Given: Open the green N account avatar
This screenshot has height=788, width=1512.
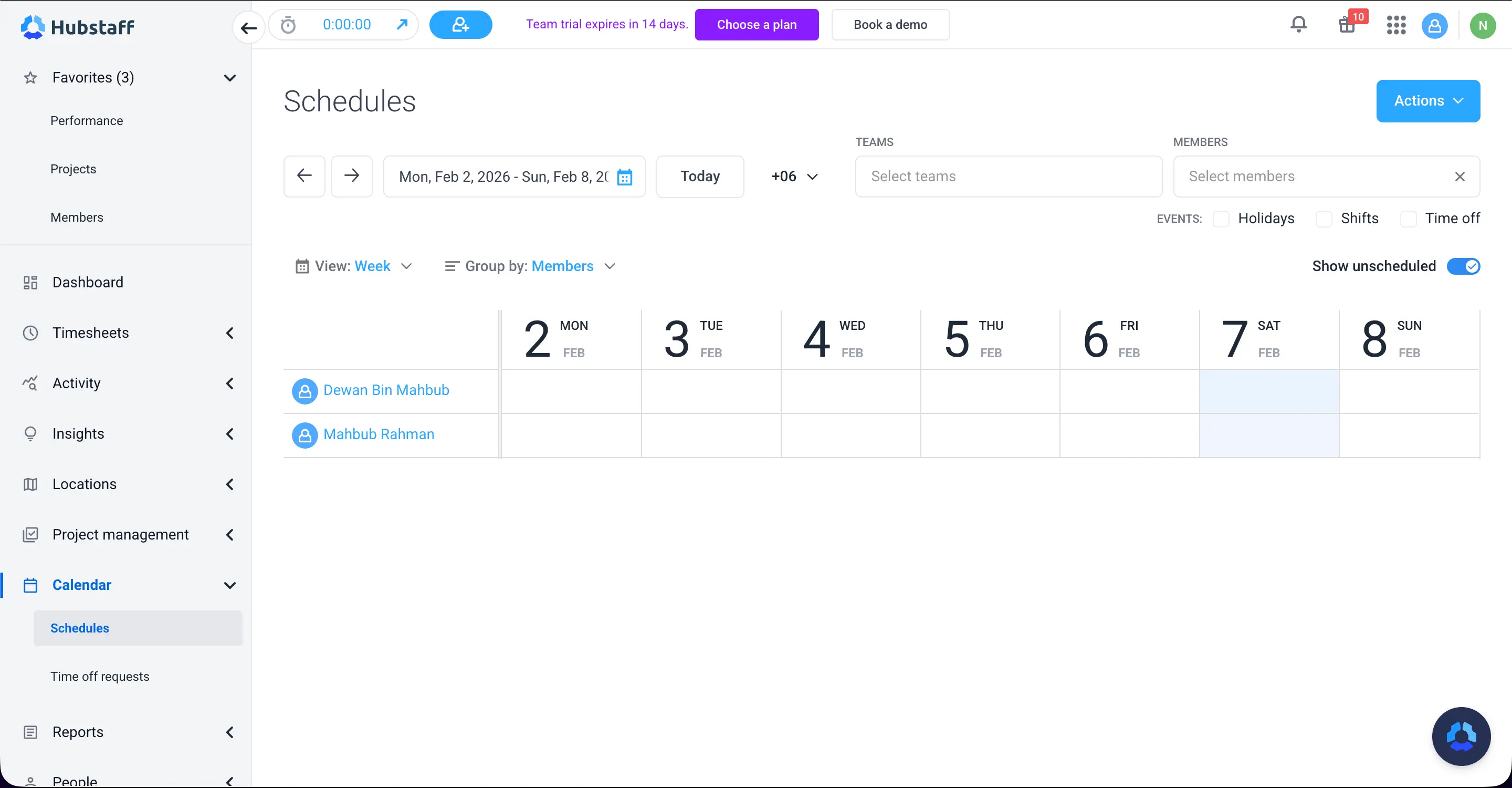Looking at the screenshot, I should [1483, 25].
